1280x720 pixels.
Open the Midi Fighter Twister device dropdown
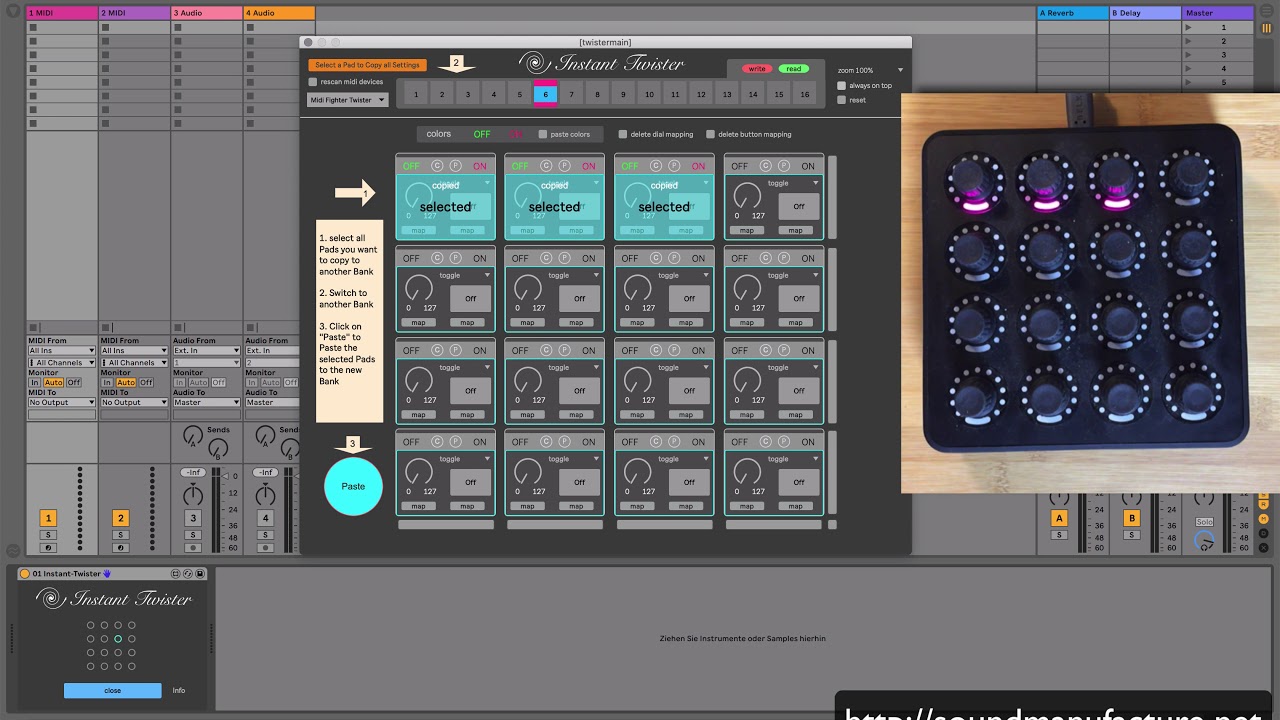tap(347, 100)
